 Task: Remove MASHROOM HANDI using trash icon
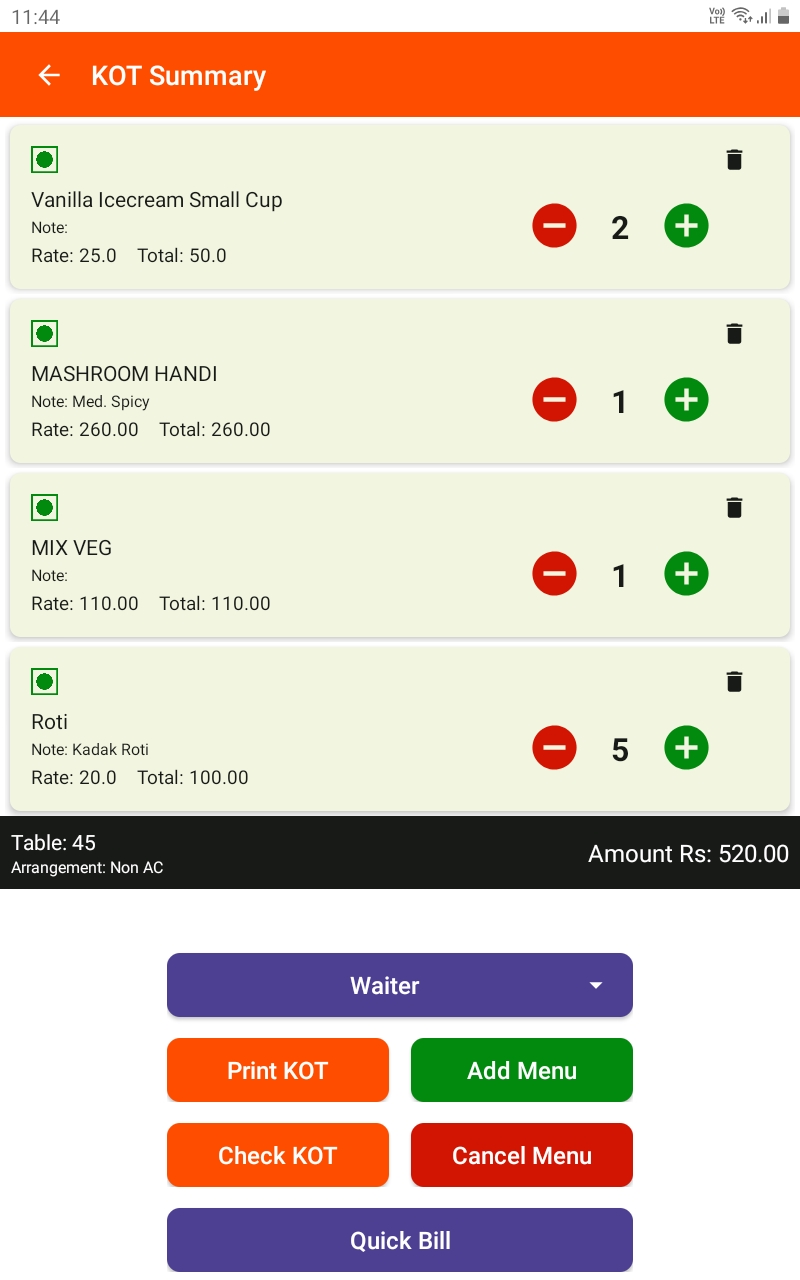point(734,334)
